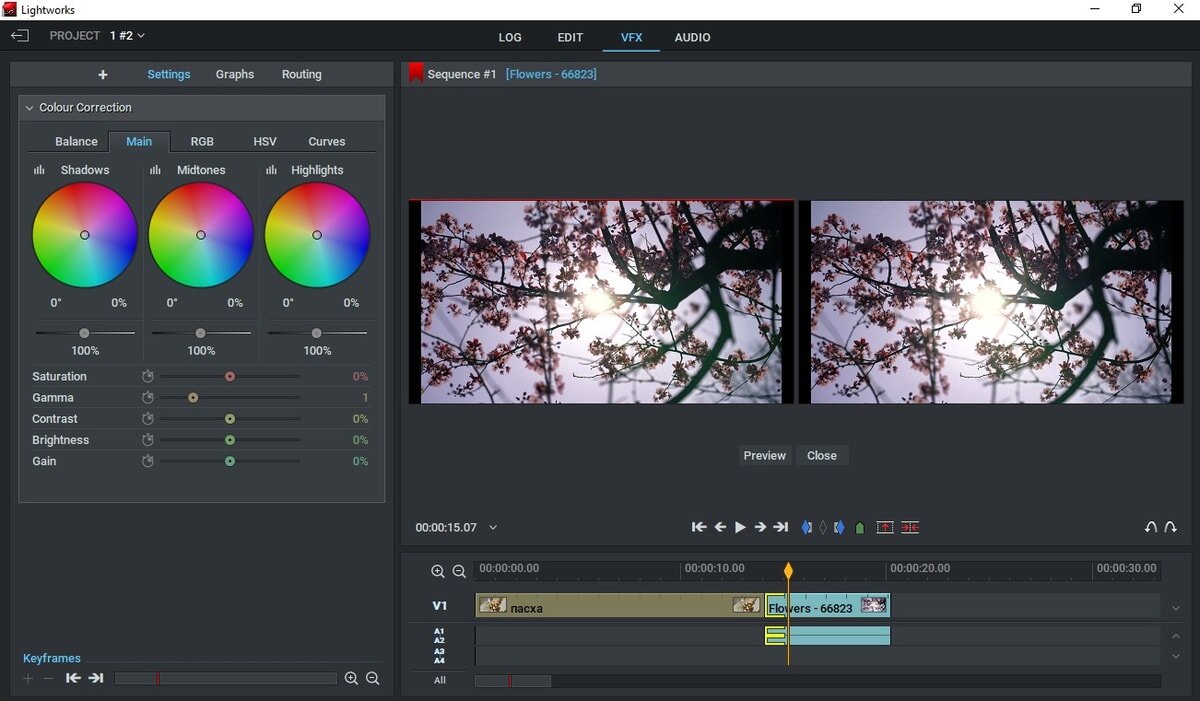
Task: Click the green marker icon in the transport bar
Action: pos(860,527)
